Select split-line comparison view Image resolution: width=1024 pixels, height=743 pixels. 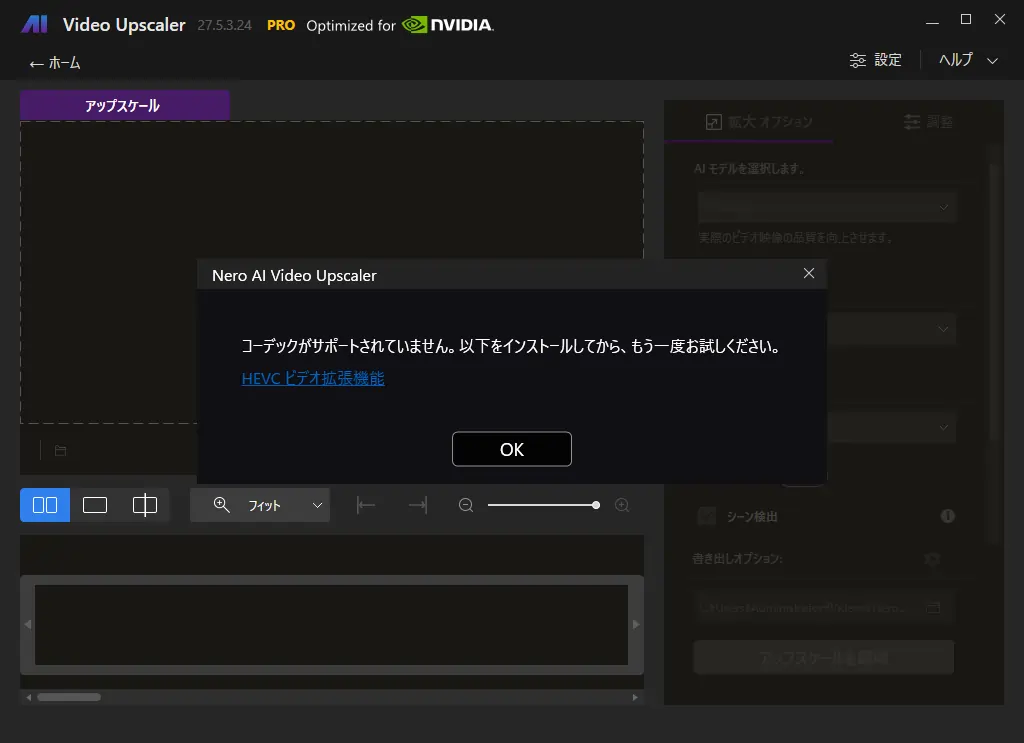[x=145, y=505]
